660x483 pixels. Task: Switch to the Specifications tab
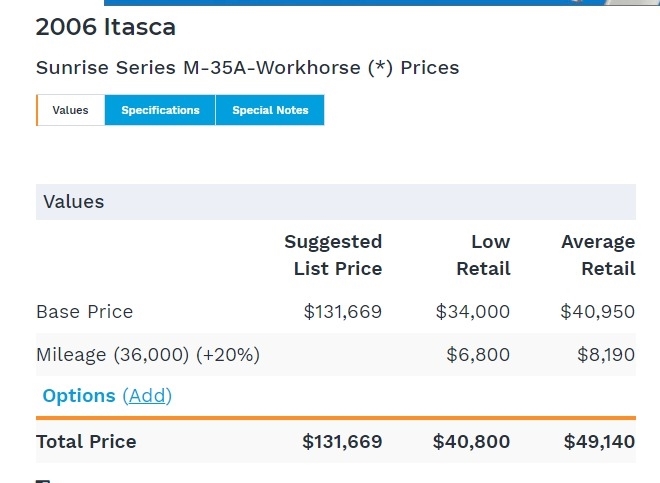(160, 110)
